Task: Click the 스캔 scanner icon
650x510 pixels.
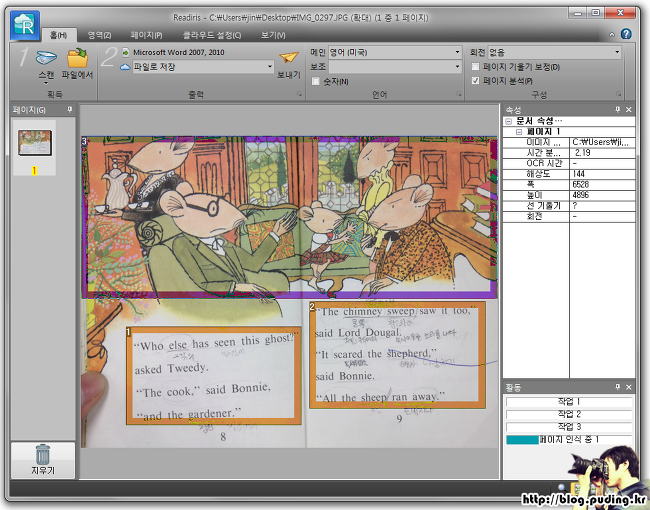Action: coord(46,57)
